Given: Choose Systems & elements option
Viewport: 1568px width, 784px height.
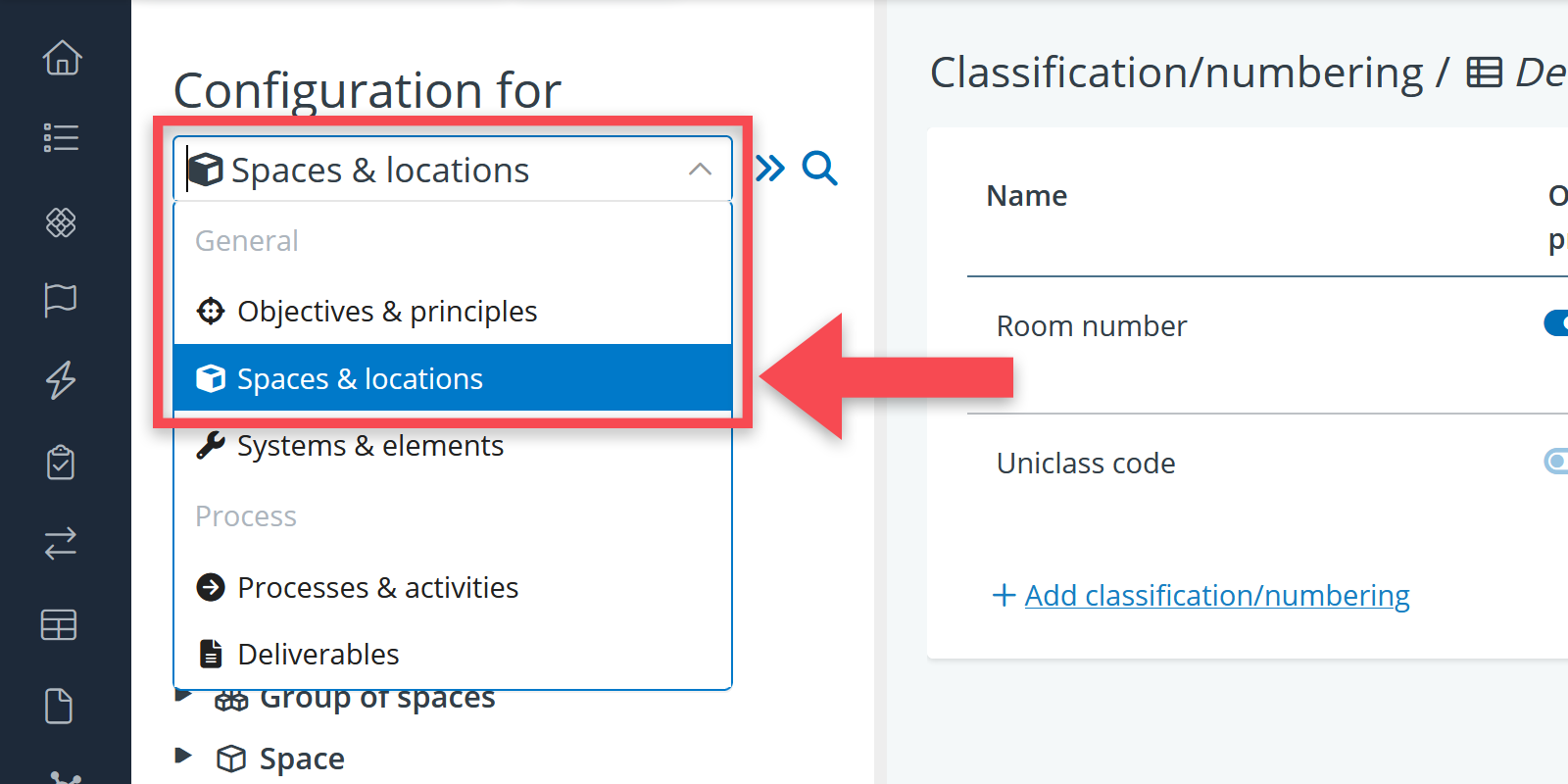Looking at the screenshot, I should (370, 446).
